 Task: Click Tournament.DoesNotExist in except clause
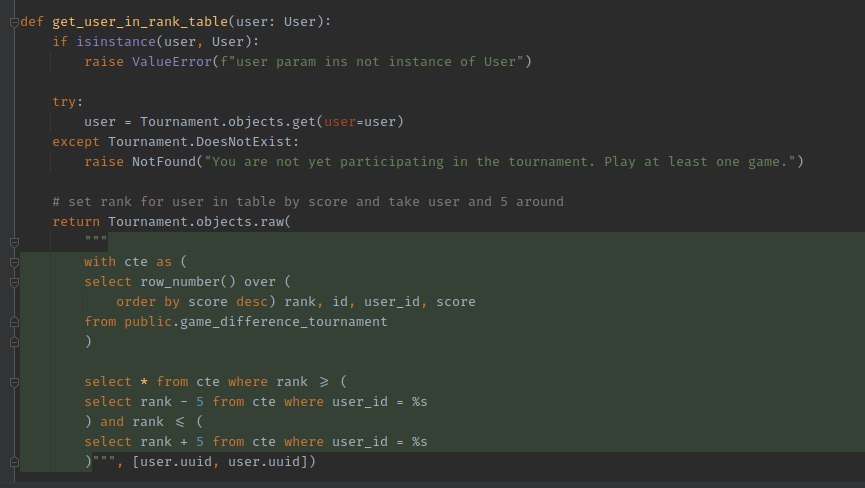(x=200, y=142)
